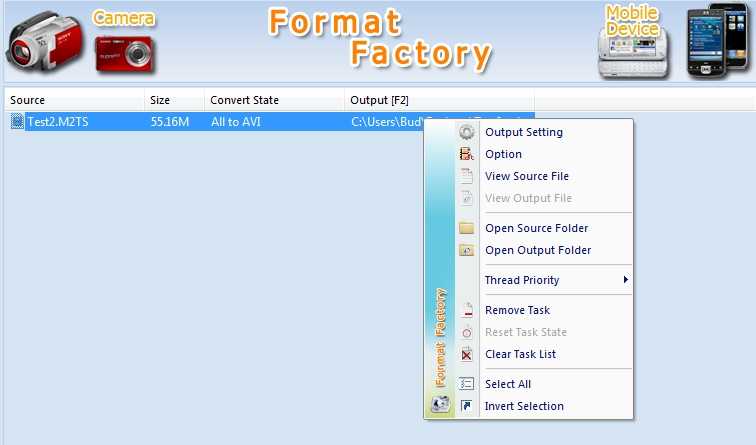
Task: Click the document icon beside View Source File
Action: [x=466, y=176]
